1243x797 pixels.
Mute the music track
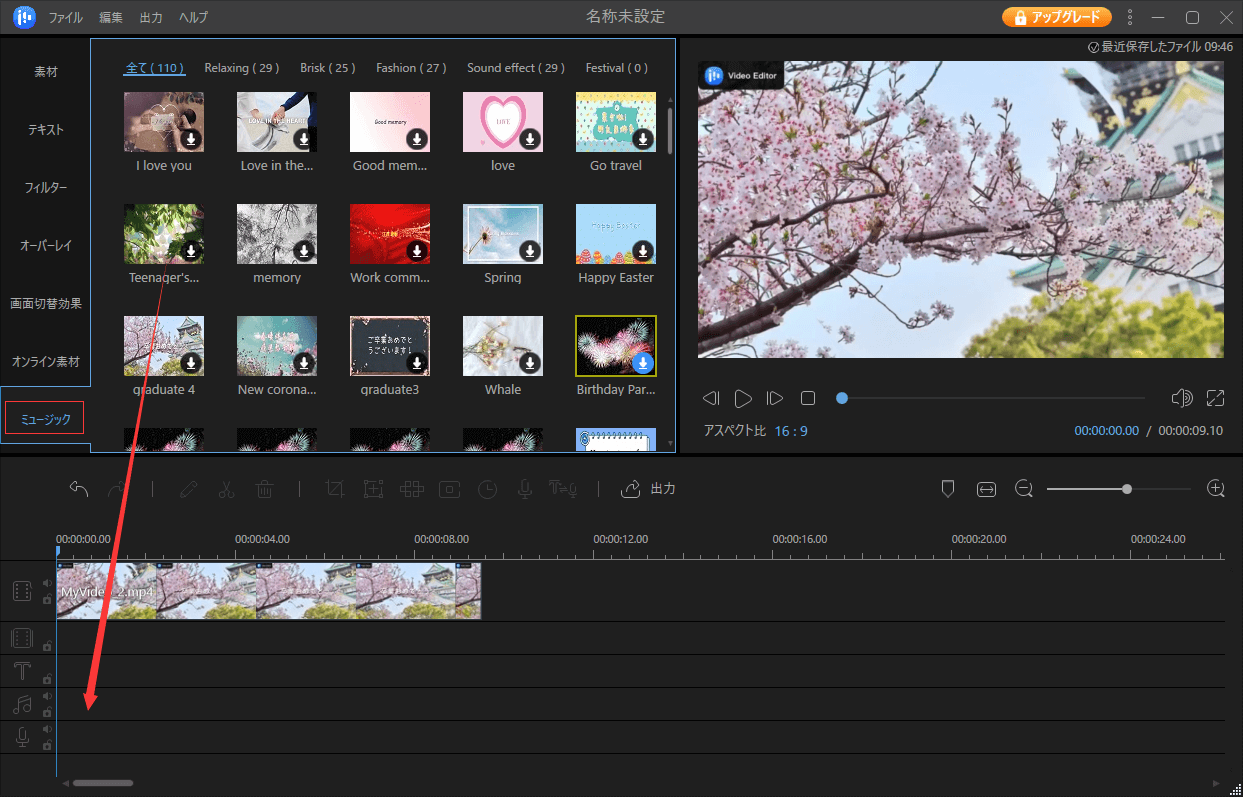pyautogui.click(x=47, y=696)
